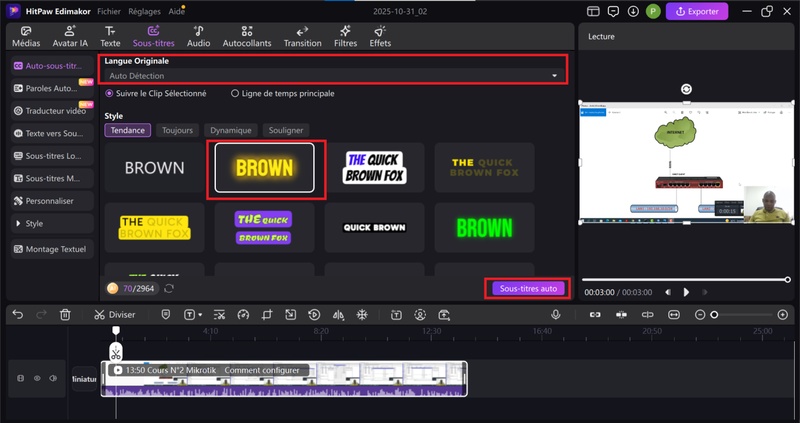Pick the glowing yellow BROWN subtitle style
This screenshot has height=423, width=800.
[x=264, y=167]
